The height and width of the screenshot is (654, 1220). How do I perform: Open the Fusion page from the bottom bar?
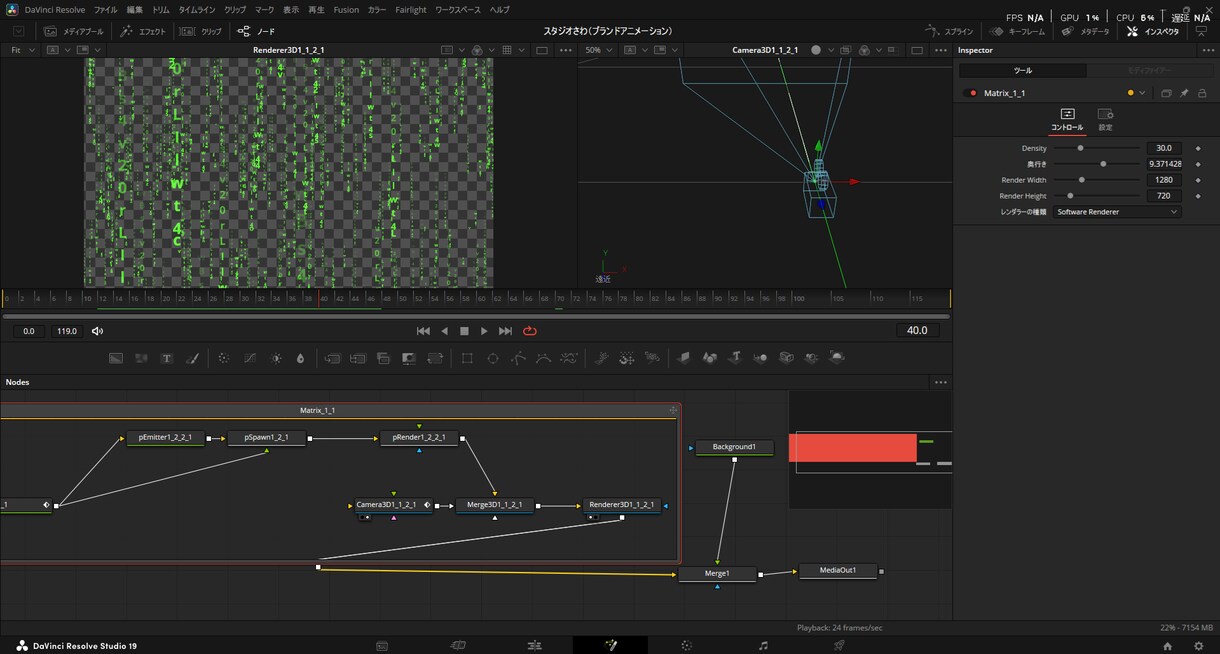[611, 646]
